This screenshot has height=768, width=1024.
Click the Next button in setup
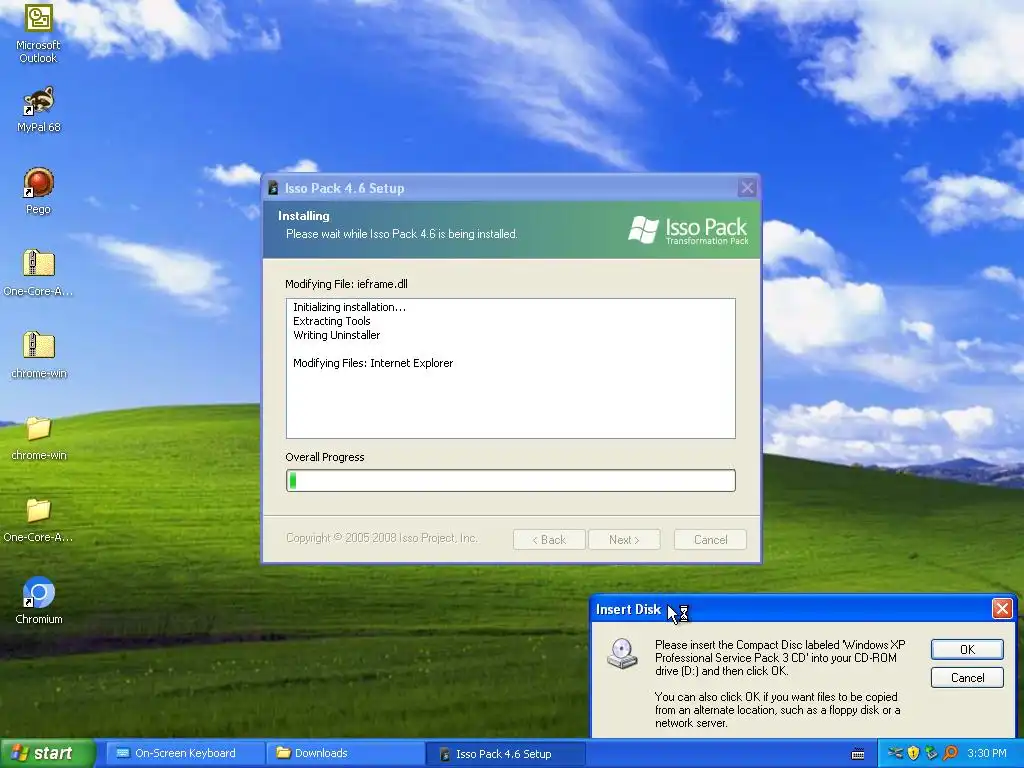point(624,539)
